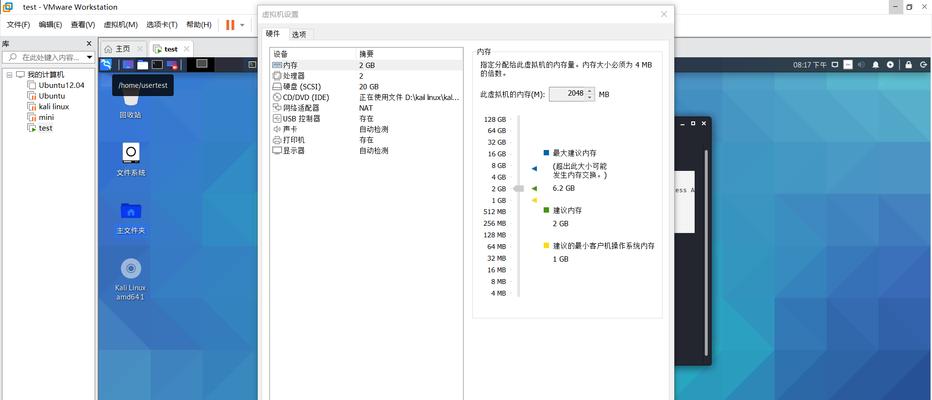Click the show desktop icon in Kali panel
Image resolution: width=932 pixels, height=400 pixels.
[x=127, y=65]
